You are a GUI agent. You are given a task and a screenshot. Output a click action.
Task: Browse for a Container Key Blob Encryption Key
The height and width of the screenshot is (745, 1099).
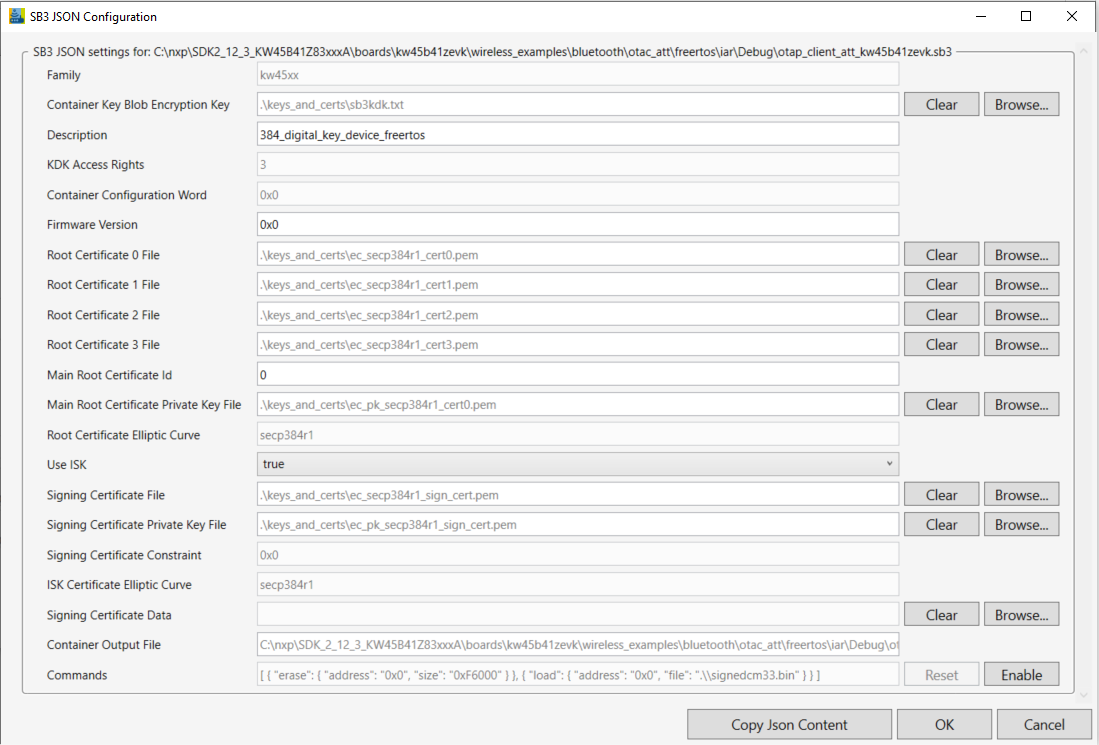[x=1021, y=104]
